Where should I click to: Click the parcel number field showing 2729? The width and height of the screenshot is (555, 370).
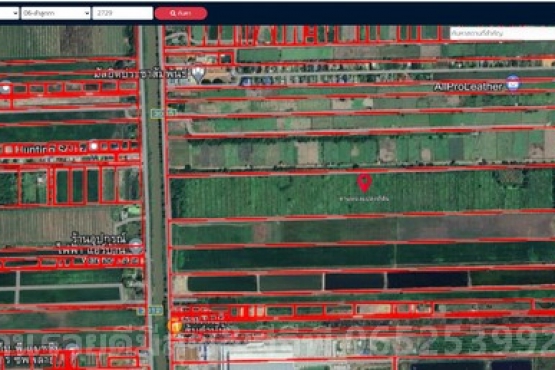tap(122, 13)
